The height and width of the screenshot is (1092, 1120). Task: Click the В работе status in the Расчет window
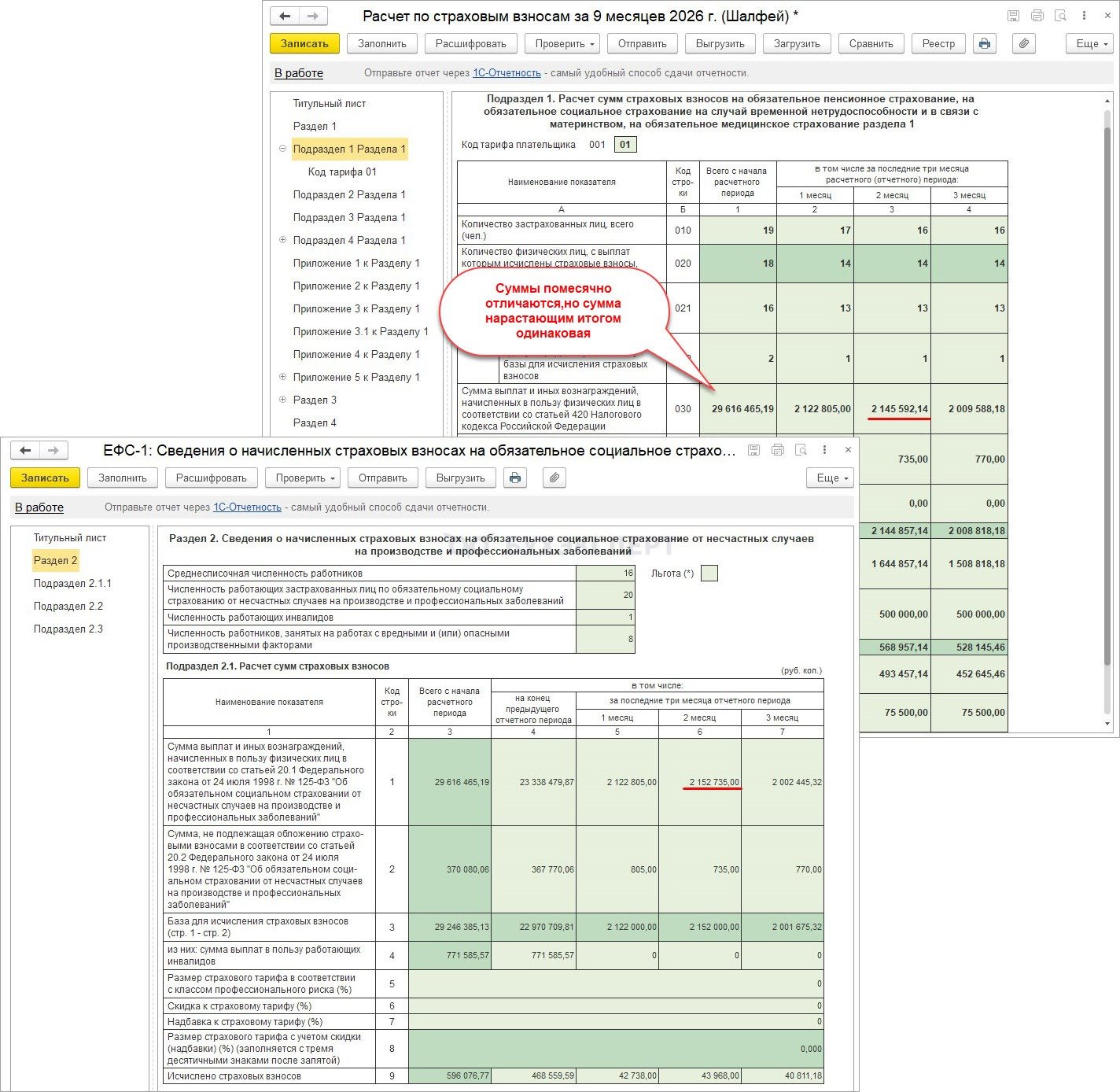[x=299, y=73]
